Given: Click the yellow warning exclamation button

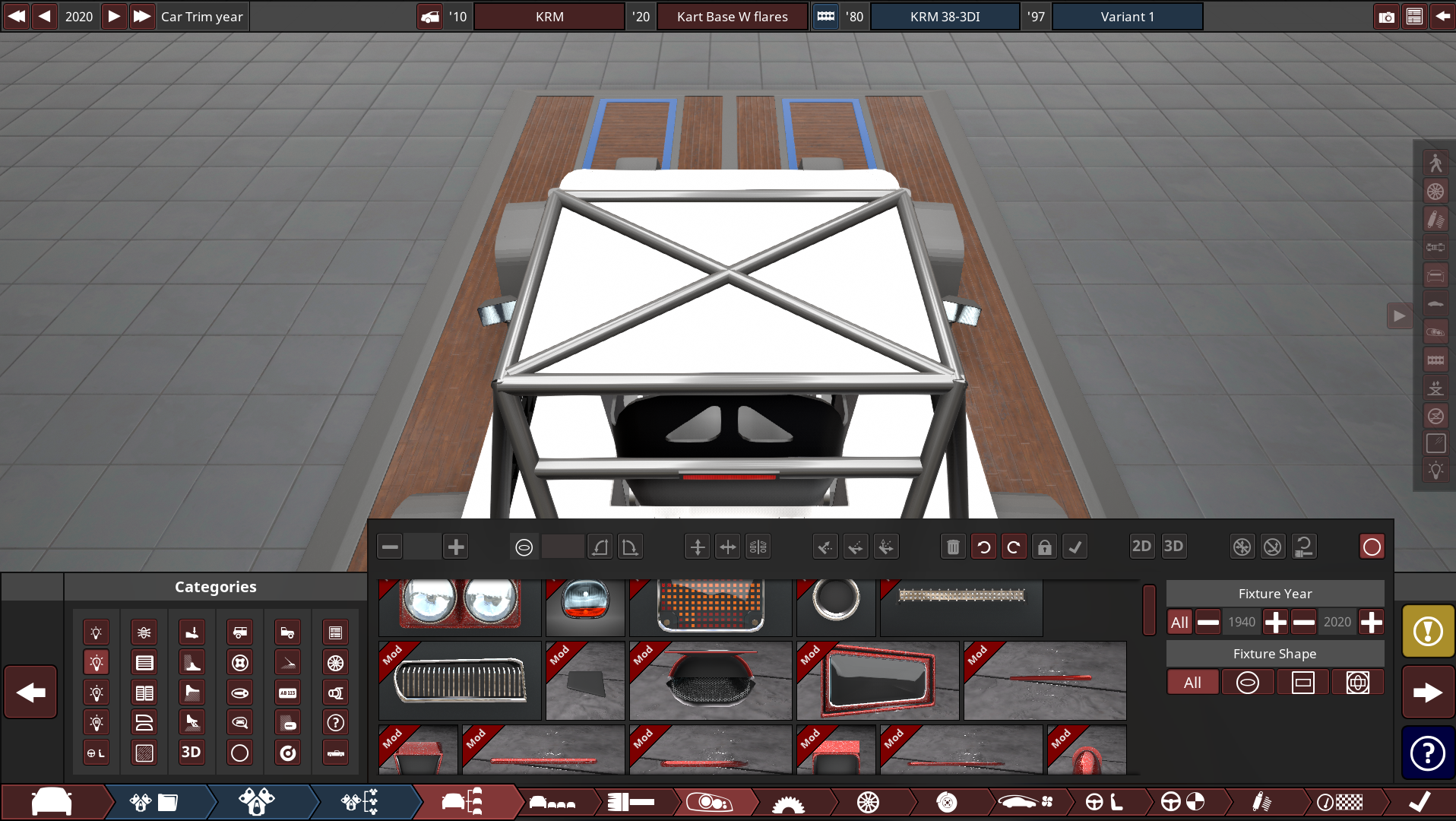Looking at the screenshot, I should point(1428,631).
